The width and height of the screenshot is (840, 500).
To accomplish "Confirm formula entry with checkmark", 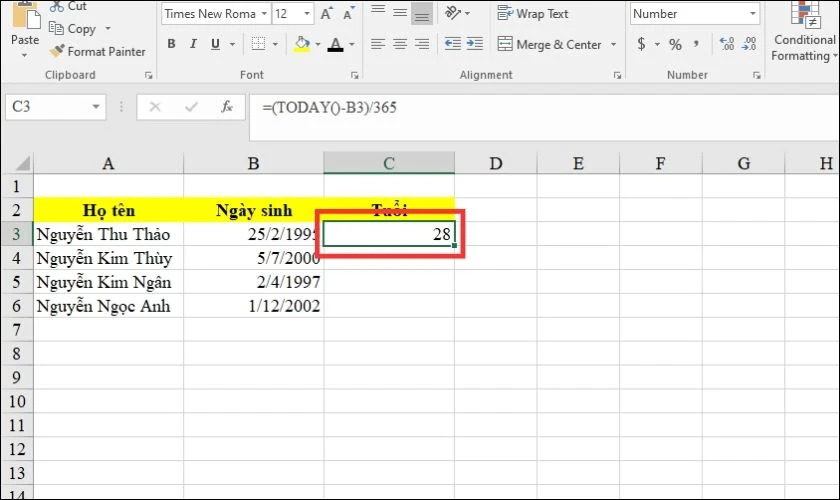I will point(191,107).
